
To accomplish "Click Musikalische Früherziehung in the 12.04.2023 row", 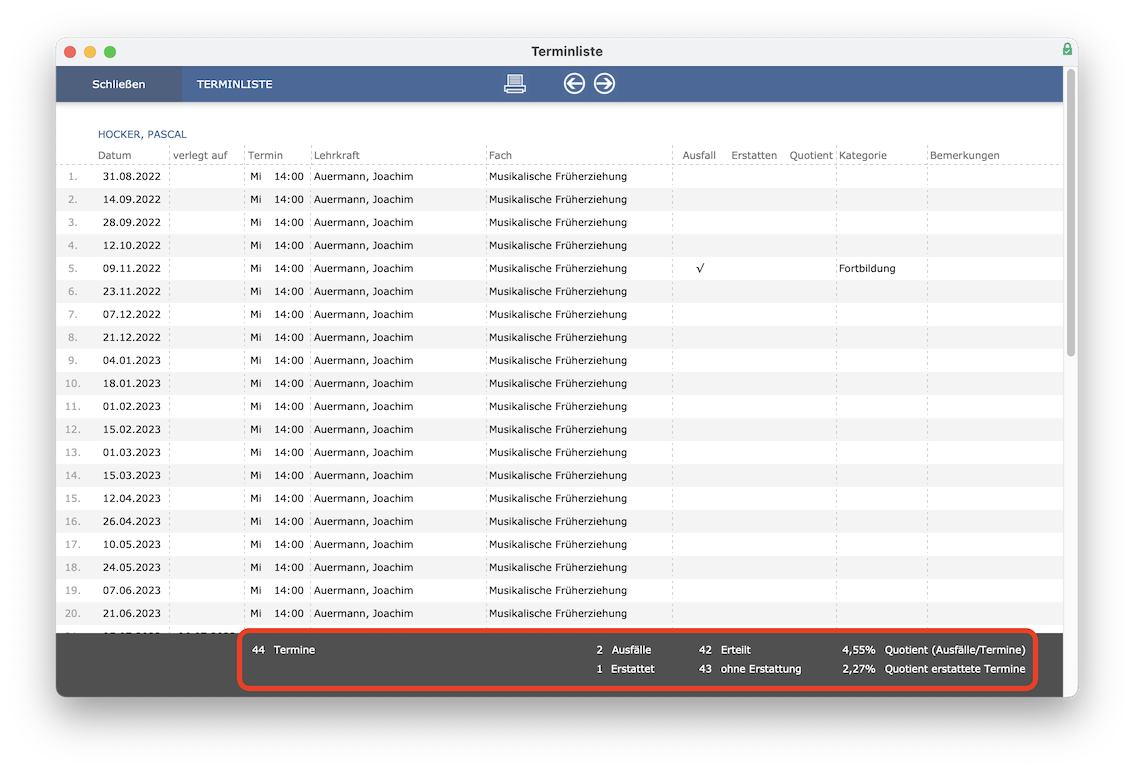I will [x=558, y=498].
